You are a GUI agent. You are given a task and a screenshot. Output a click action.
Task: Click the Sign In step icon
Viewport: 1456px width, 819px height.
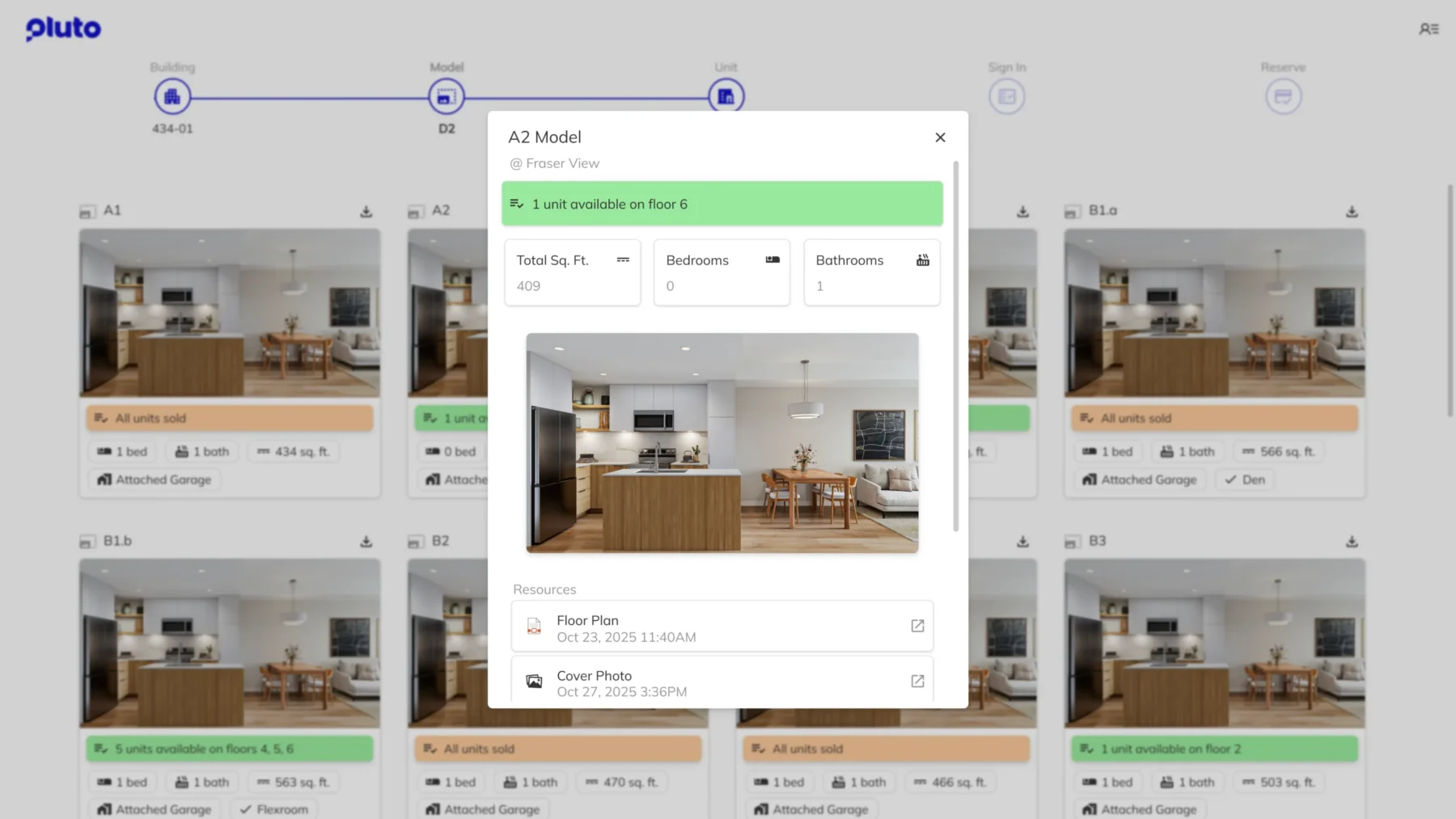(x=1006, y=97)
